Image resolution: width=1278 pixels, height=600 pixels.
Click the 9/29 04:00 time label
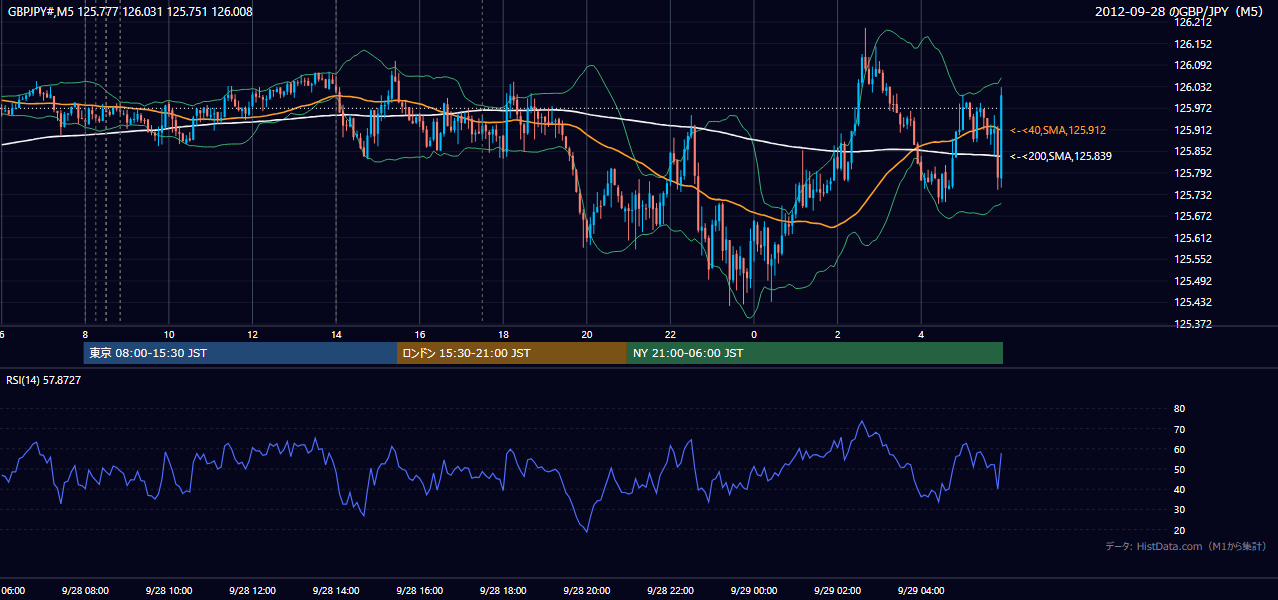pyautogui.click(x=921, y=590)
